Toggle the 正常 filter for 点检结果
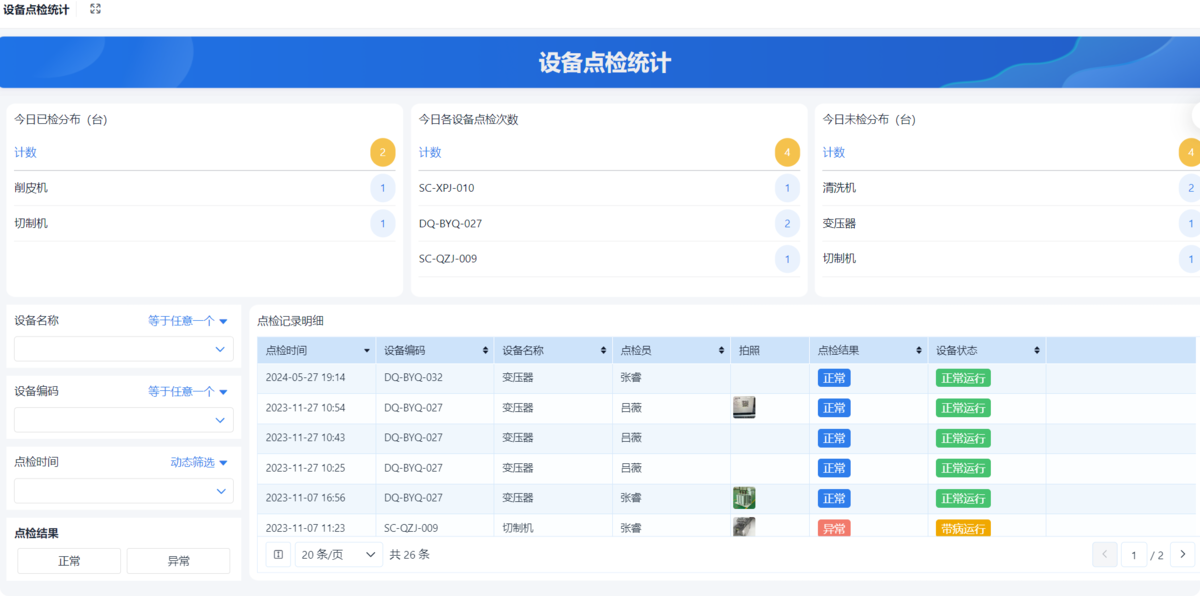Screen dimensions: 1200x596 (69, 561)
